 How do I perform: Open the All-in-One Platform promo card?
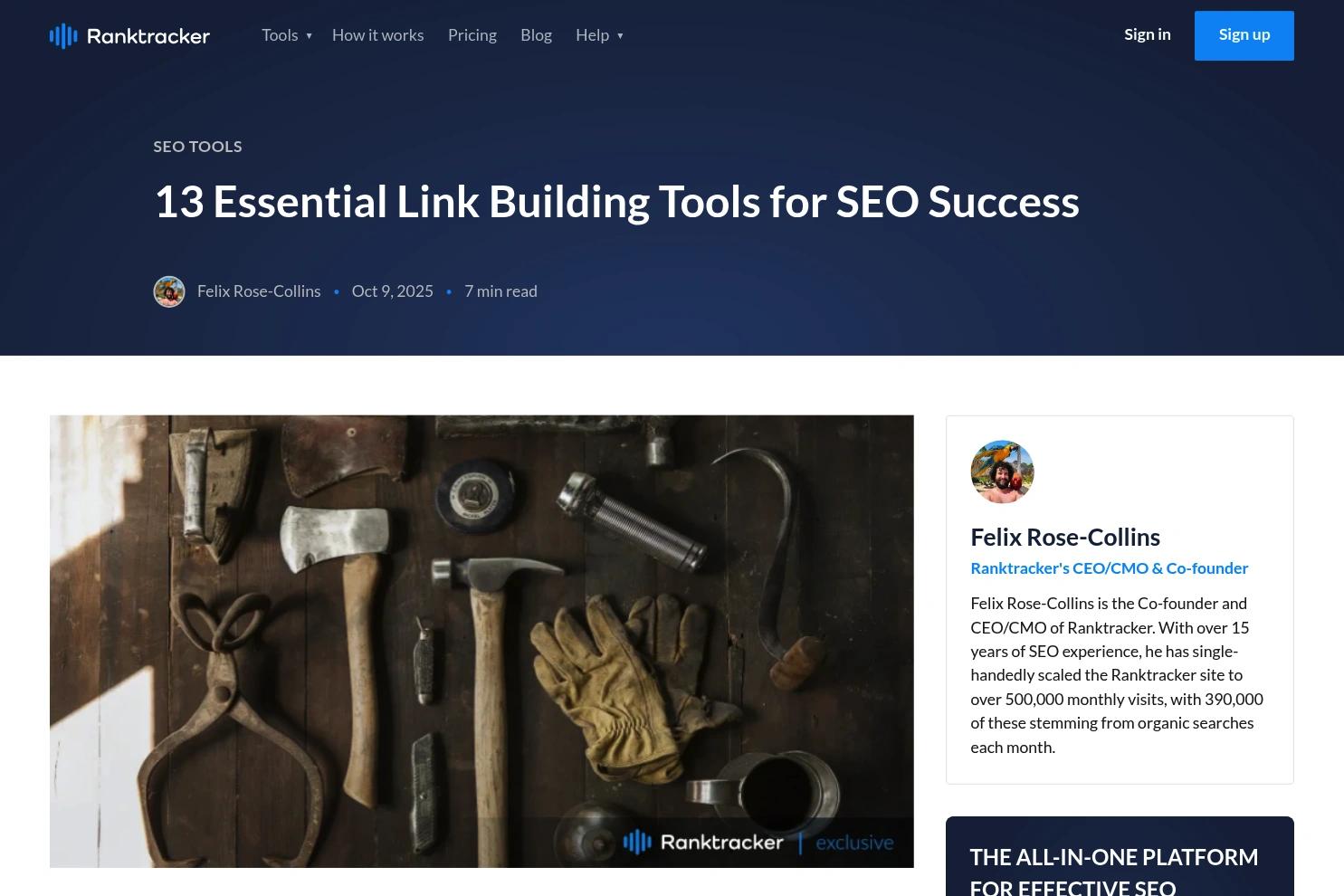tap(1120, 856)
